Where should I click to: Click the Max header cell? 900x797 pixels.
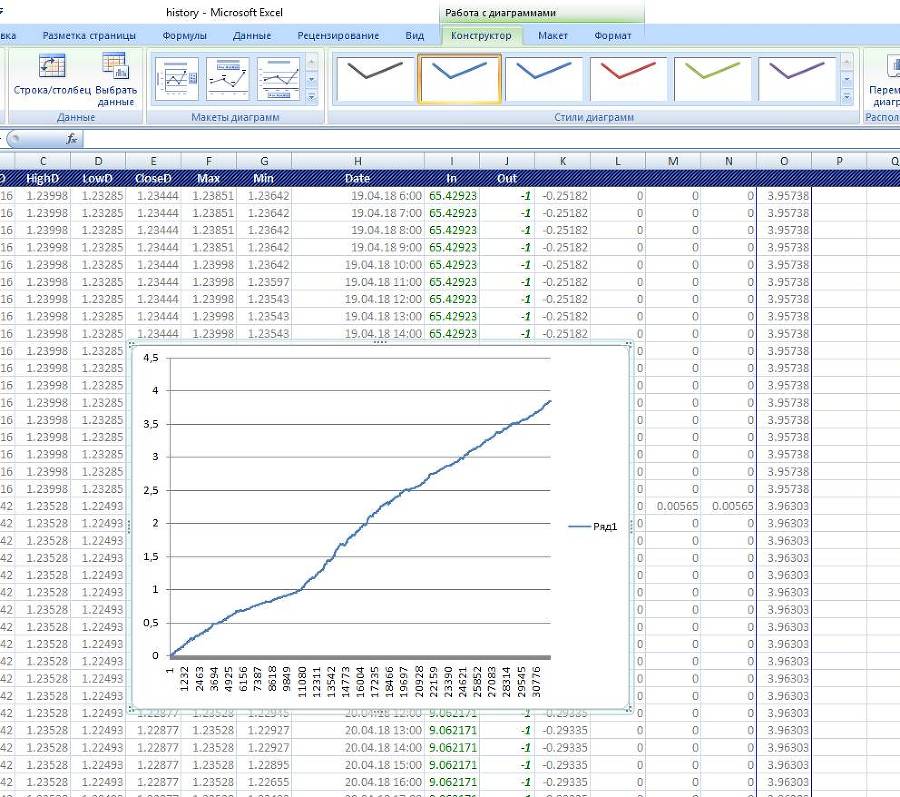(208, 178)
